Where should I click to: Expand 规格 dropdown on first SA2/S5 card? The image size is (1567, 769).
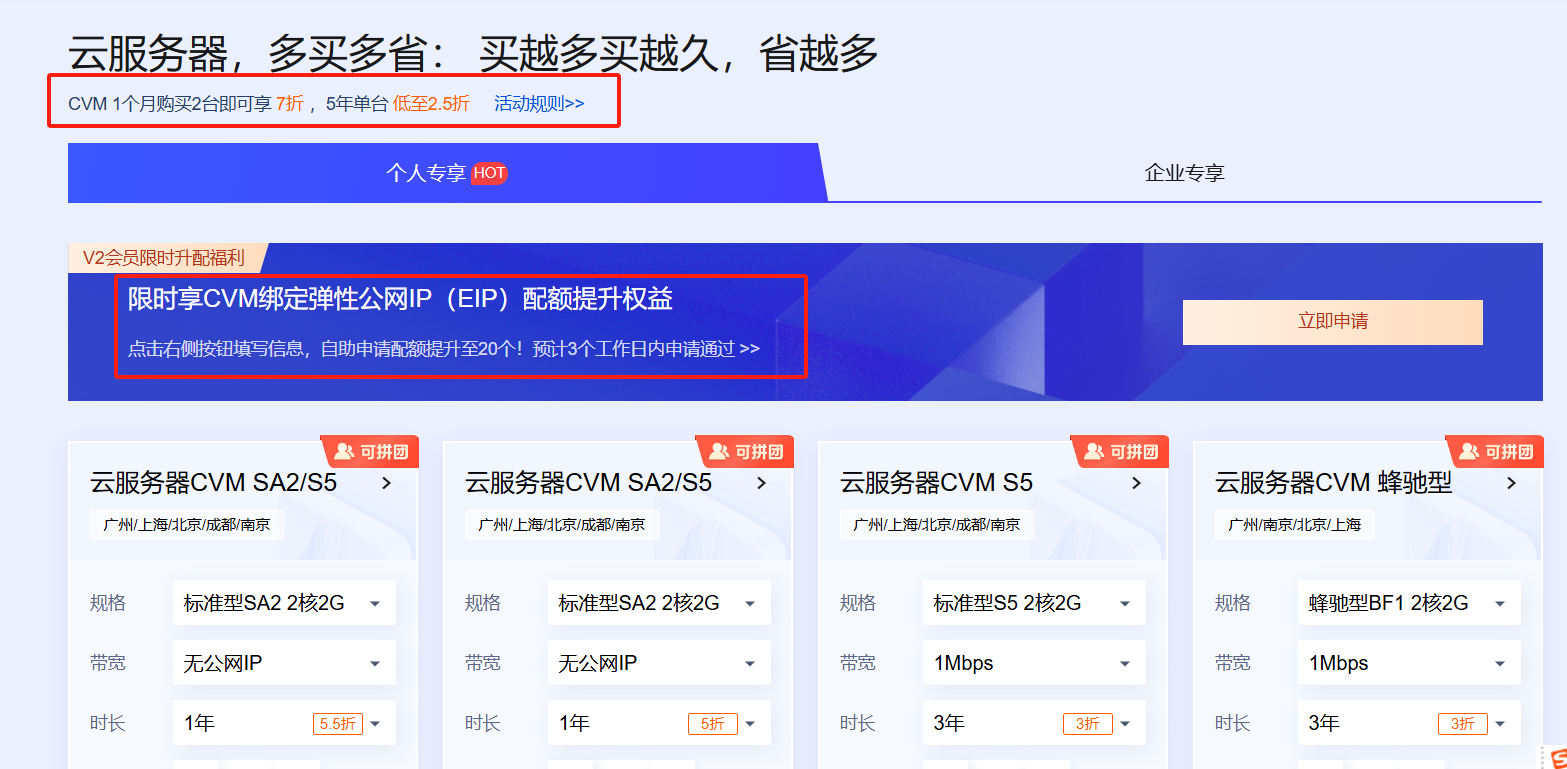point(284,603)
